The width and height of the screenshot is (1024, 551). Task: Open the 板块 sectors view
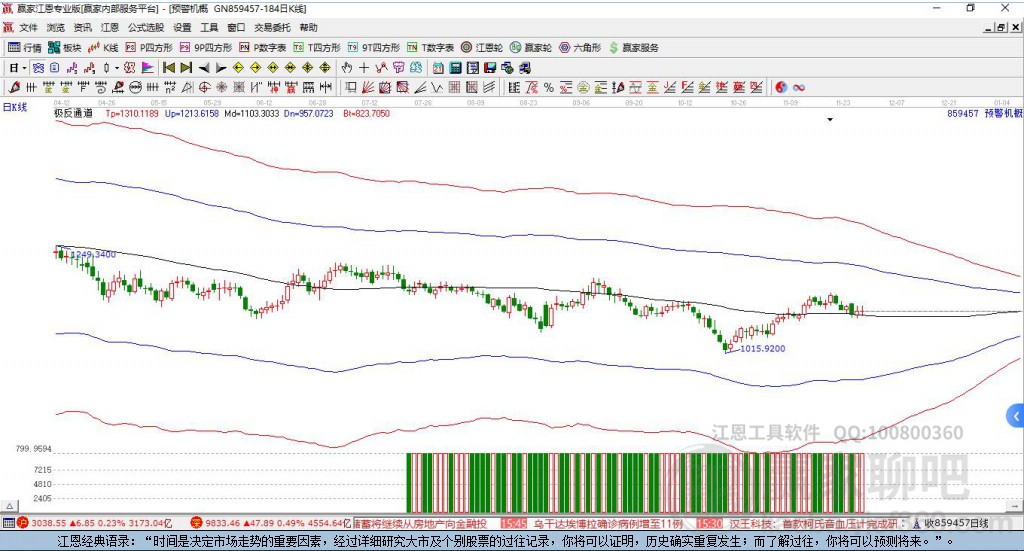click(66, 47)
